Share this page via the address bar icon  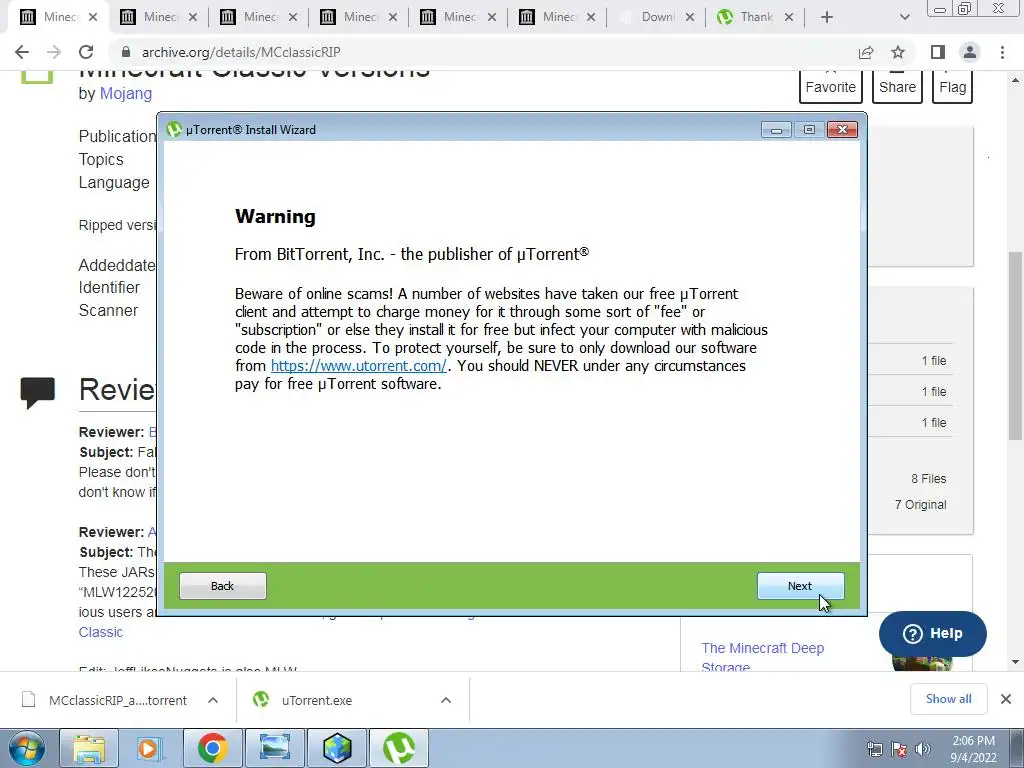[x=866, y=52]
